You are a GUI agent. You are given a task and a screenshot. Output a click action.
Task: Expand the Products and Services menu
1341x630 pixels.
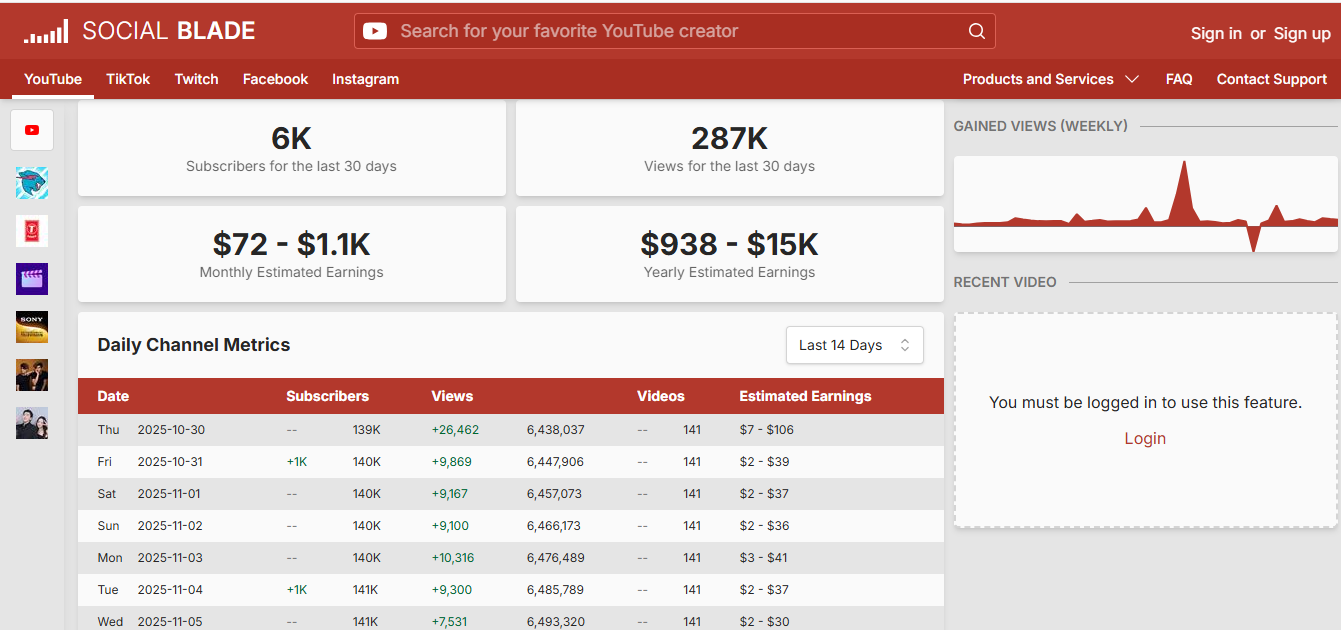pos(1049,79)
